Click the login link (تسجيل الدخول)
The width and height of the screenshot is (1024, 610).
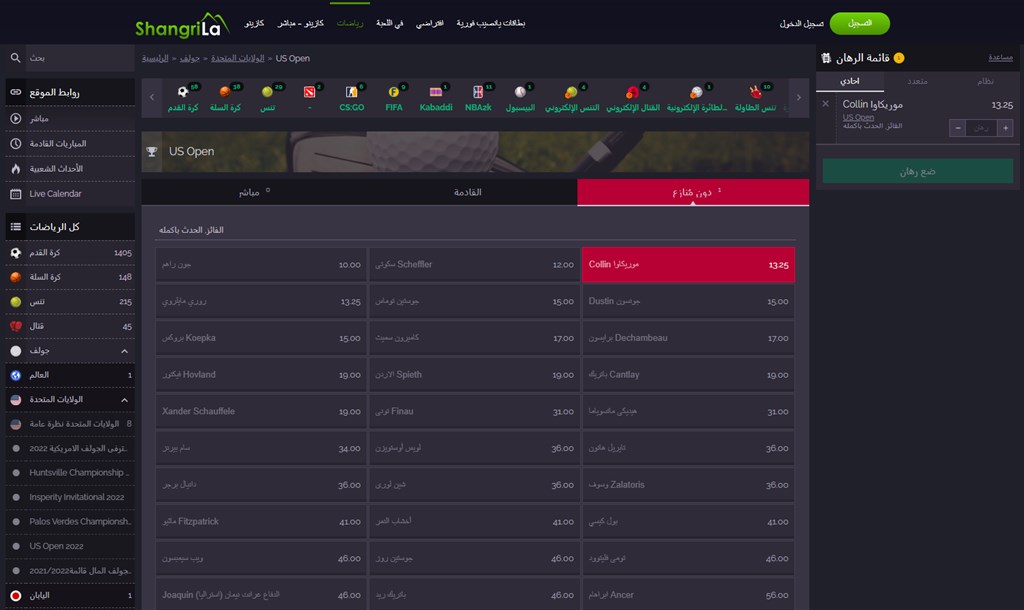tap(801, 24)
